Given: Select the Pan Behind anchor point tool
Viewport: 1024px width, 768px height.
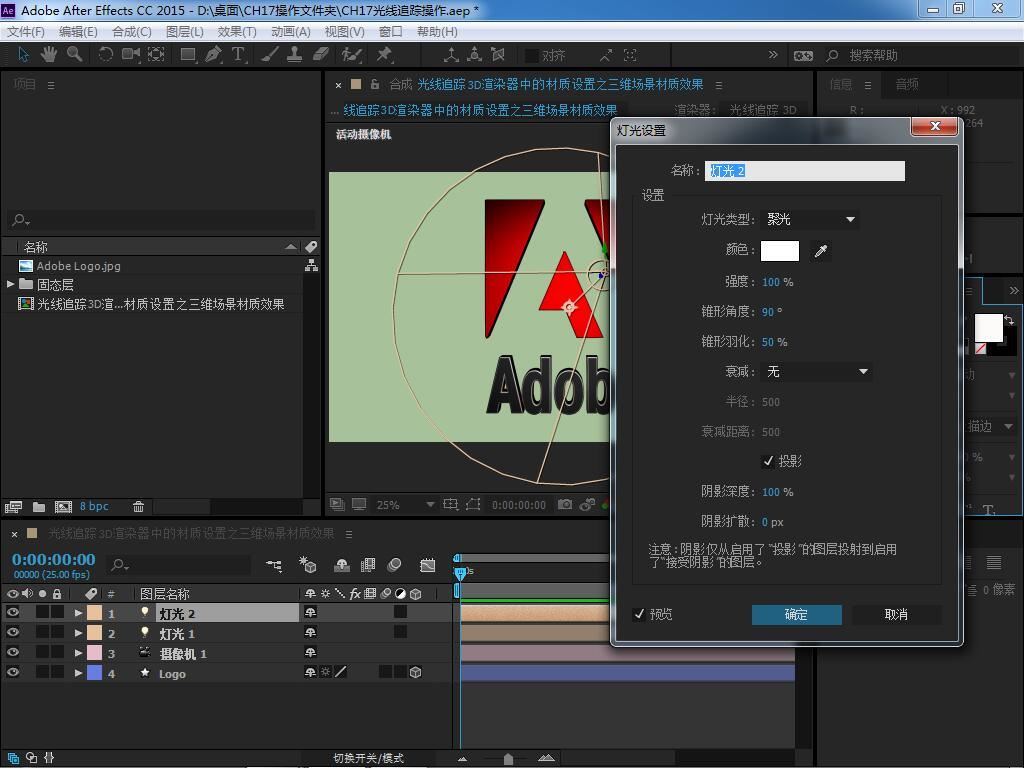Looking at the screenshot, I should tap(156, 55).
